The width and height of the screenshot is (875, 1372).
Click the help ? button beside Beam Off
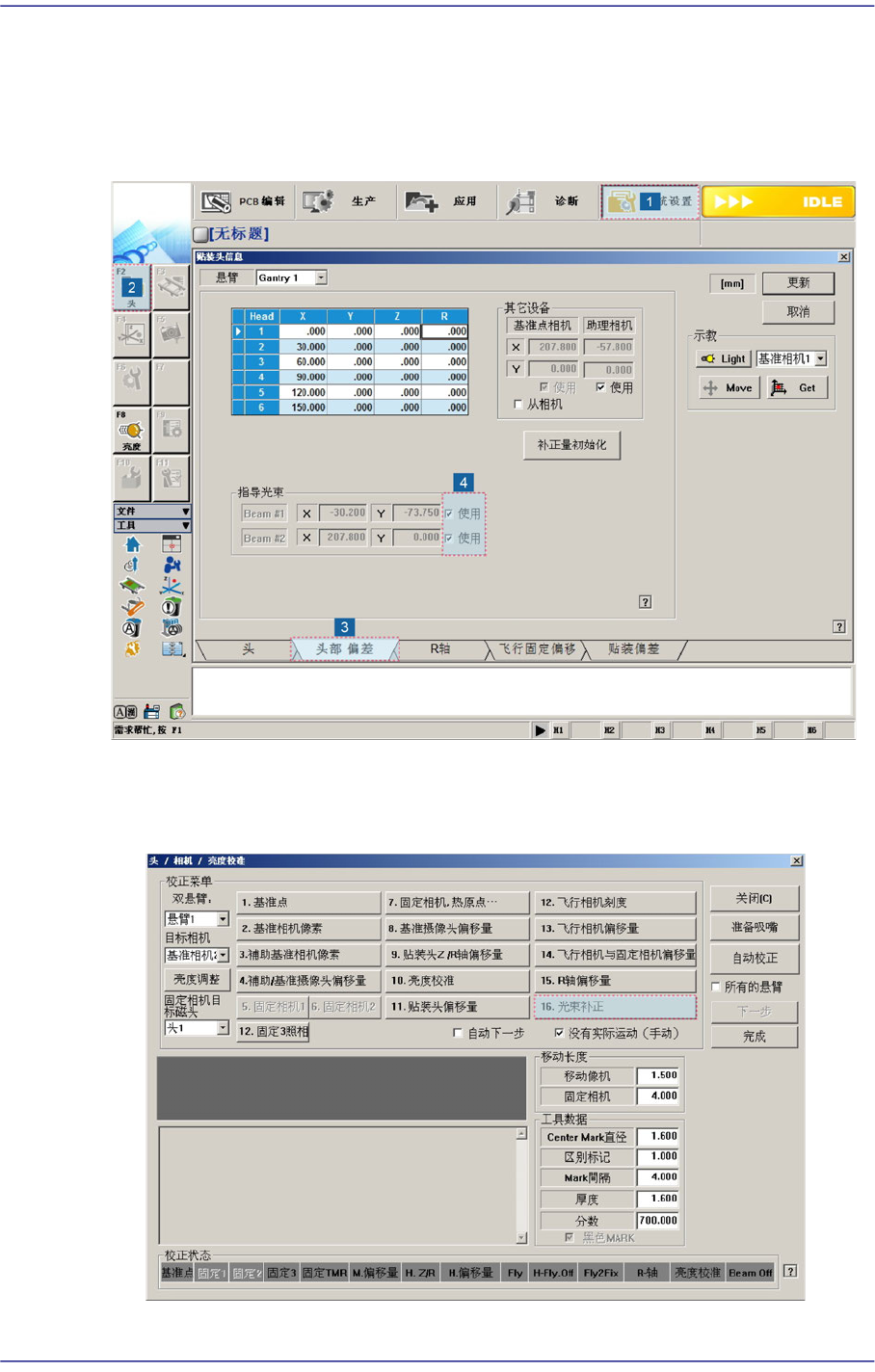[x=790, y=1272]
